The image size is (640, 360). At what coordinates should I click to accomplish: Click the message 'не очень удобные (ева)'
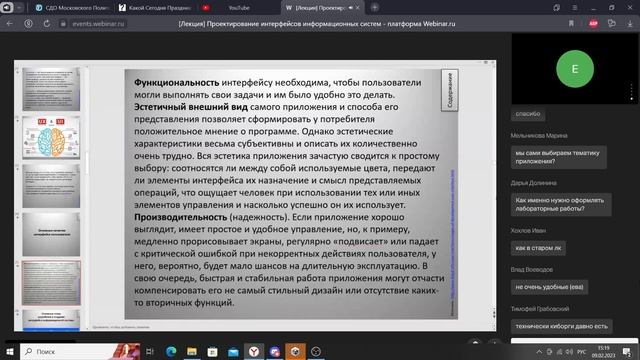(549, 287)
